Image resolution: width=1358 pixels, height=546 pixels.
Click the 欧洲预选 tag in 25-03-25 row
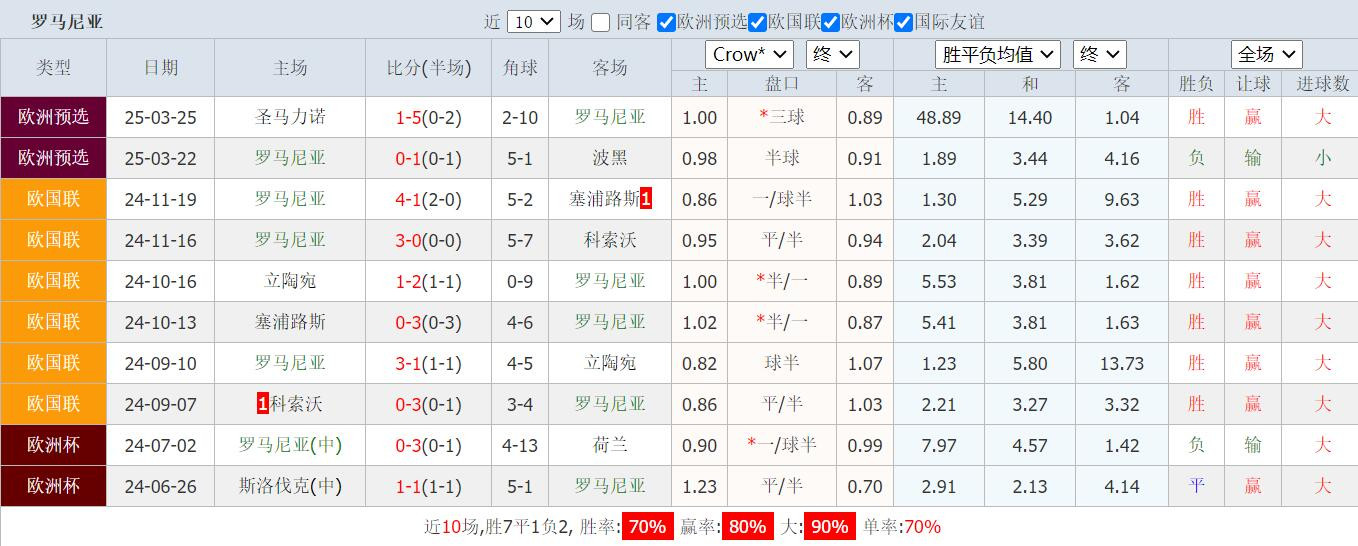click(54, 117)
